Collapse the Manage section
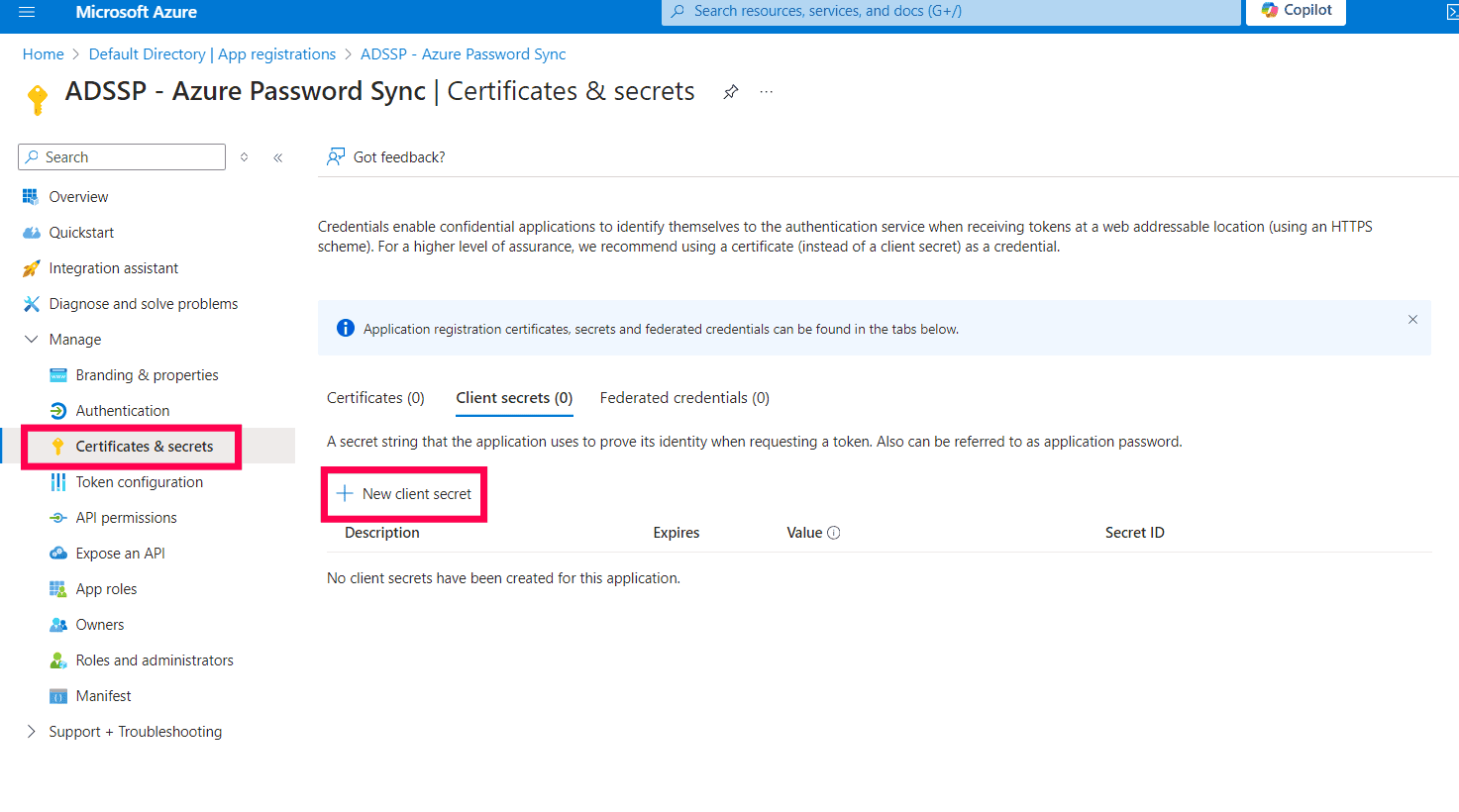Image resolution: width=1459 pixels, height=812 pixels. (x=32, y=339)
